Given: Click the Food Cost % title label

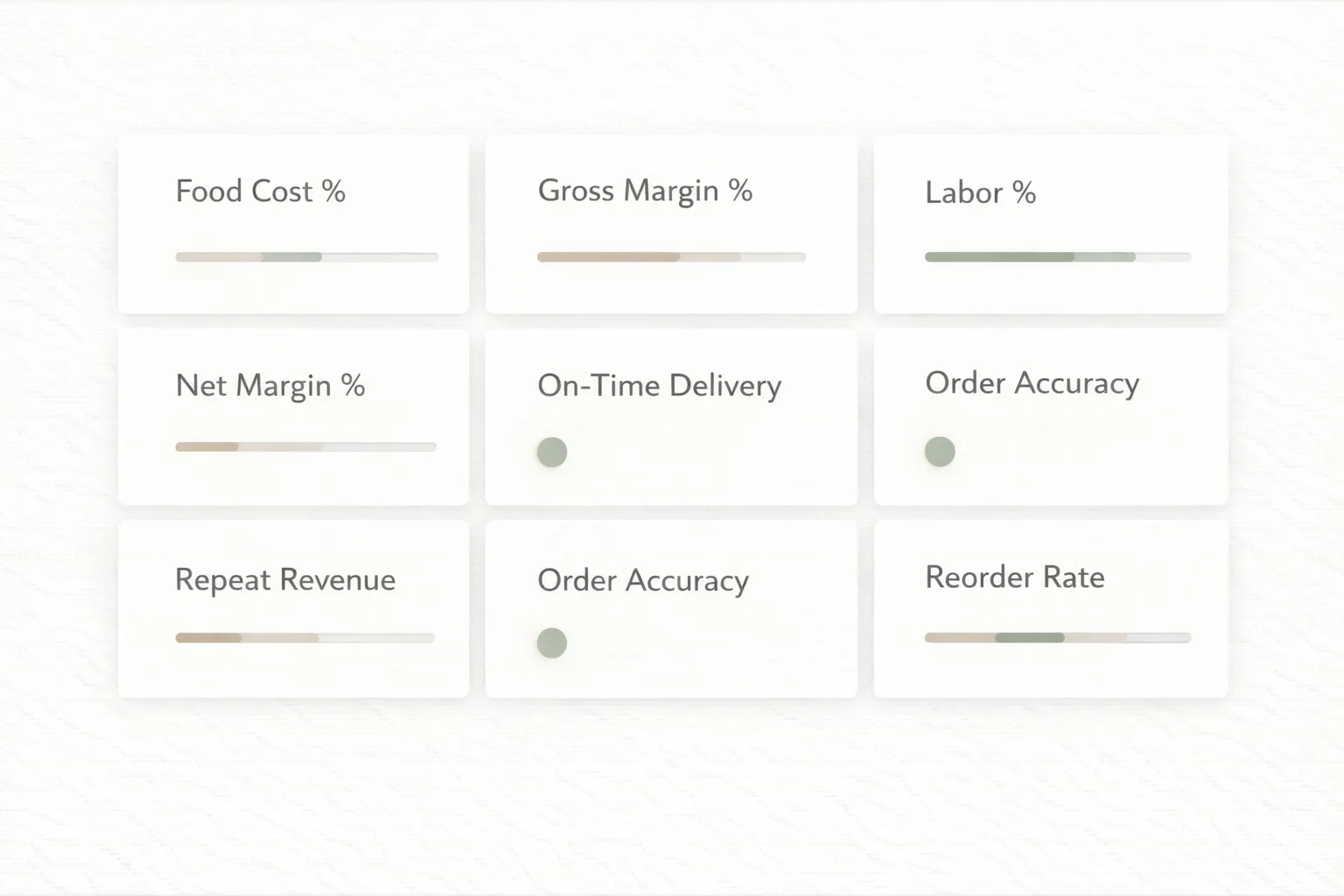Looking at the screenshot, I should point(261,191).
